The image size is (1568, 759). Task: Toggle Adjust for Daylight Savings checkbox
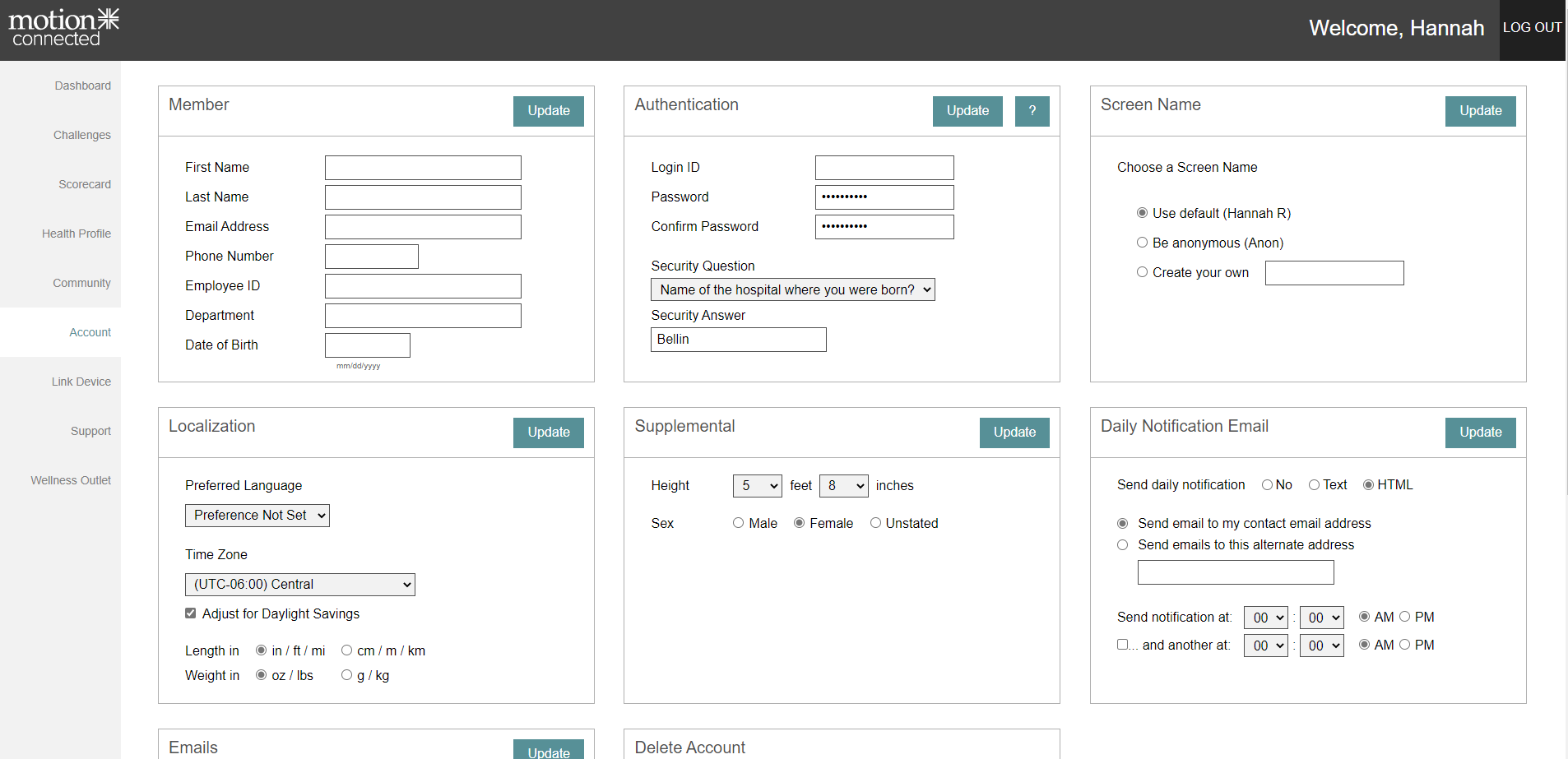(191, 613)
